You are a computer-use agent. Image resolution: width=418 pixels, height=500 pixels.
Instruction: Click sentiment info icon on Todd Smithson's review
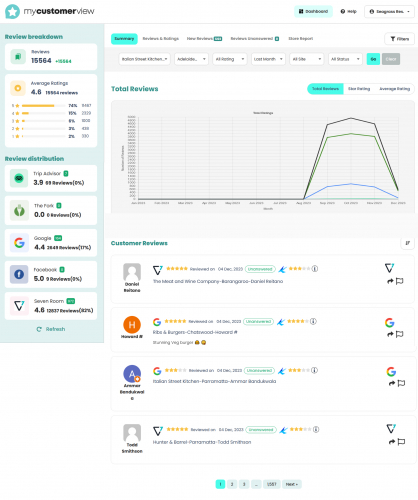[x=316, y=429]
